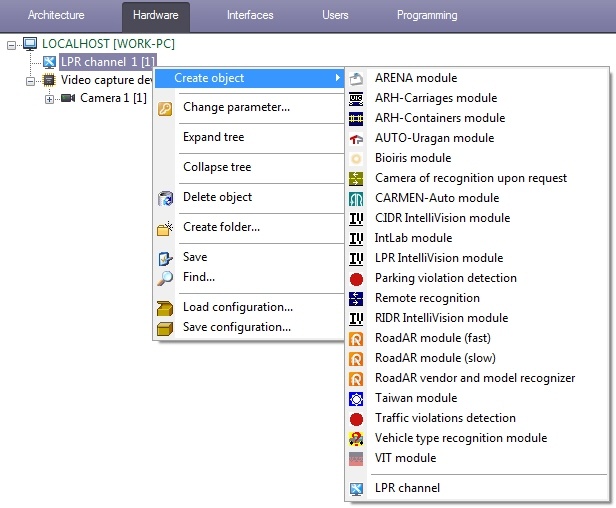Click the Find magnifier icon
Image resolution: width=616 pixels, height=508 pixels.
tap(166, 277)
